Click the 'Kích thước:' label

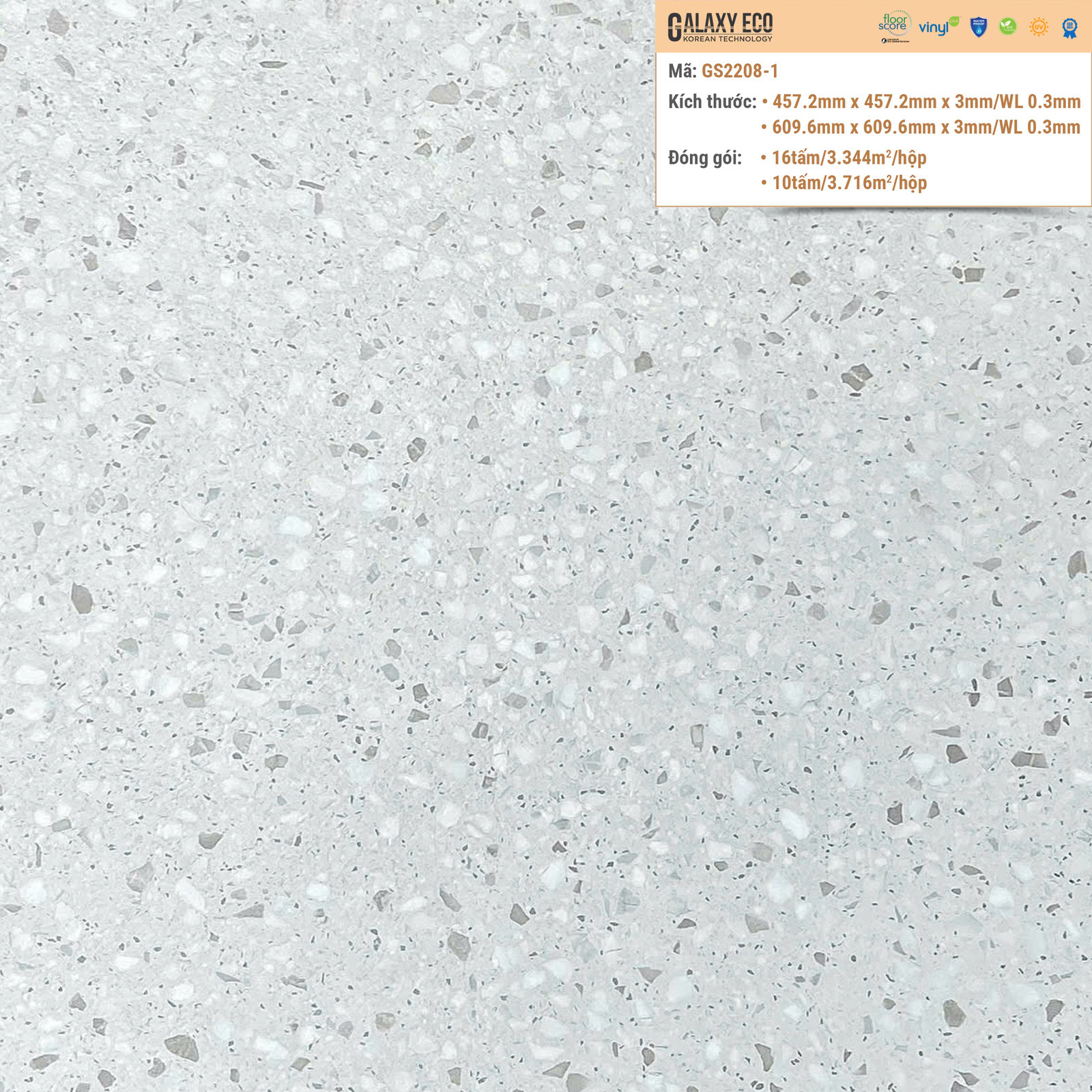pyautogui.click(x=712, y=102)
